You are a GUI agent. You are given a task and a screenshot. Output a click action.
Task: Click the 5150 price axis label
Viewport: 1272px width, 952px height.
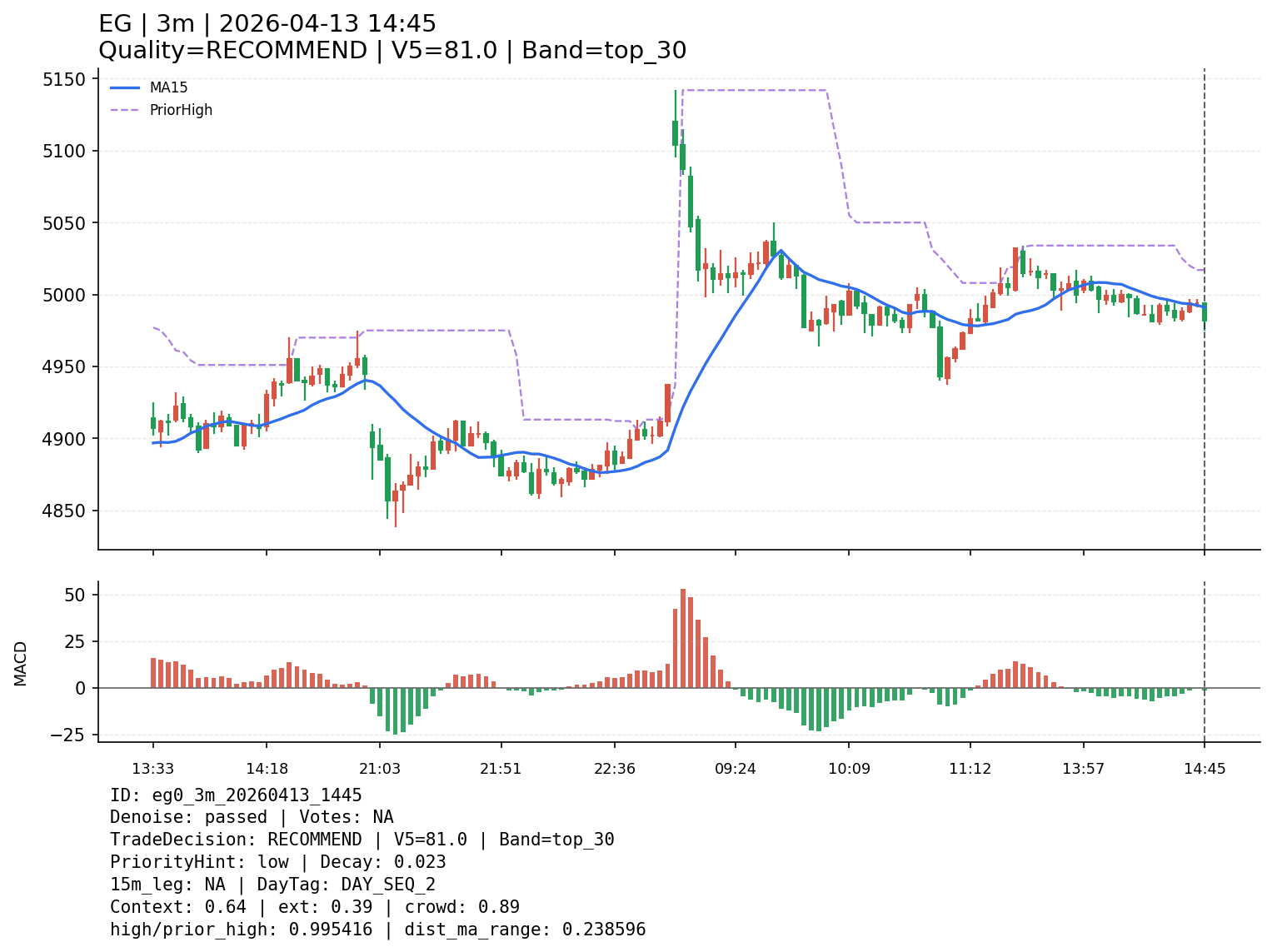click(x=64, y=80)
